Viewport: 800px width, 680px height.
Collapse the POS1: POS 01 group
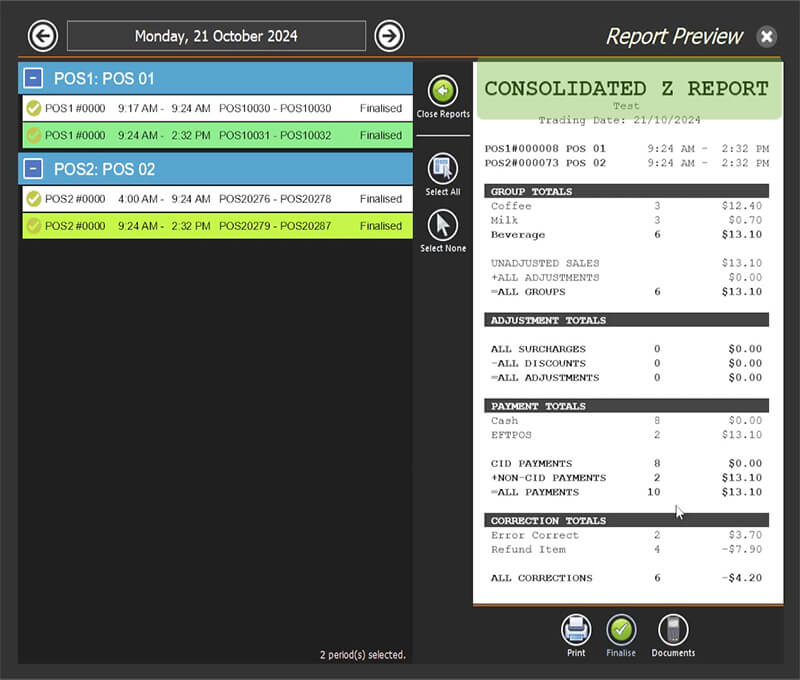tap(33, 77)
